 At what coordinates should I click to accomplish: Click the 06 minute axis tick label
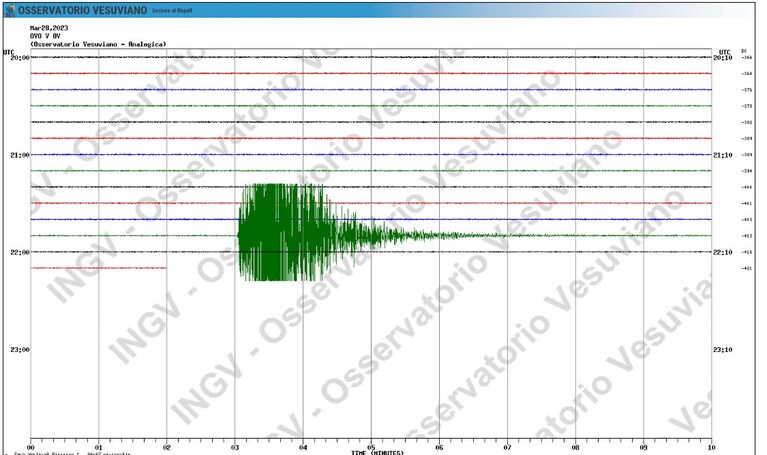439,447
